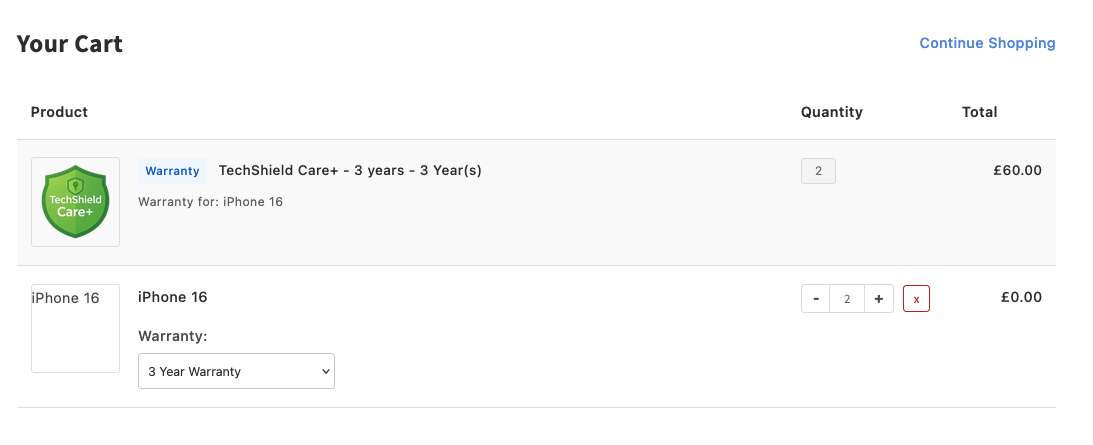This screenshot has width=1093, height=445.
Task: Increase iPhone 16 quantity with plus button
Action: (x=878, y=299)
